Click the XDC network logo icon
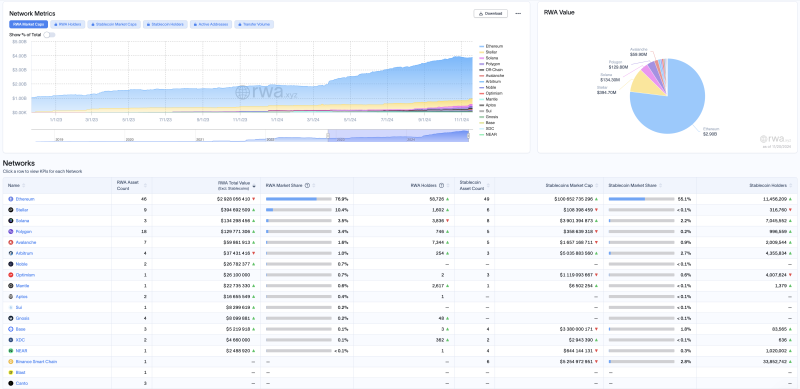Screen dimensions: 800x389 pos(11,340)
